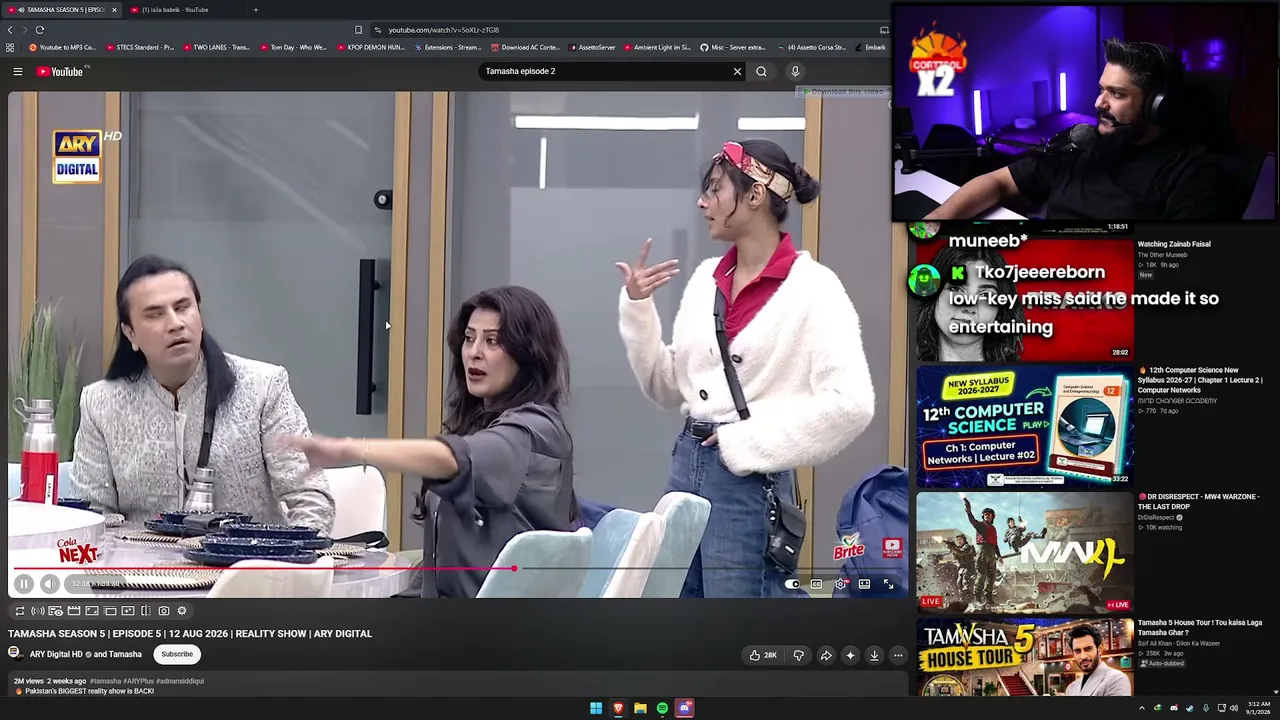Open Tamasha 5 House Tour video thumbnail

coord(1025,657)
